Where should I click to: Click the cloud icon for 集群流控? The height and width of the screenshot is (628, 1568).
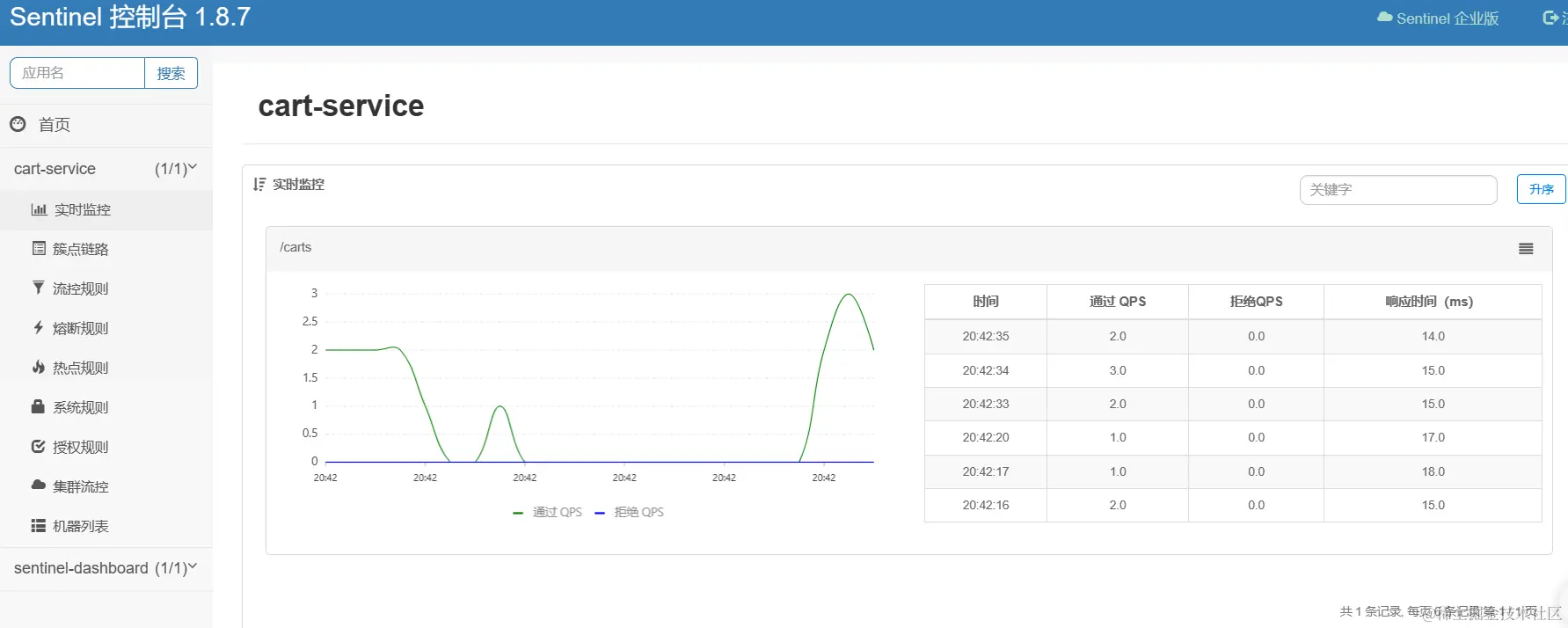38,486
